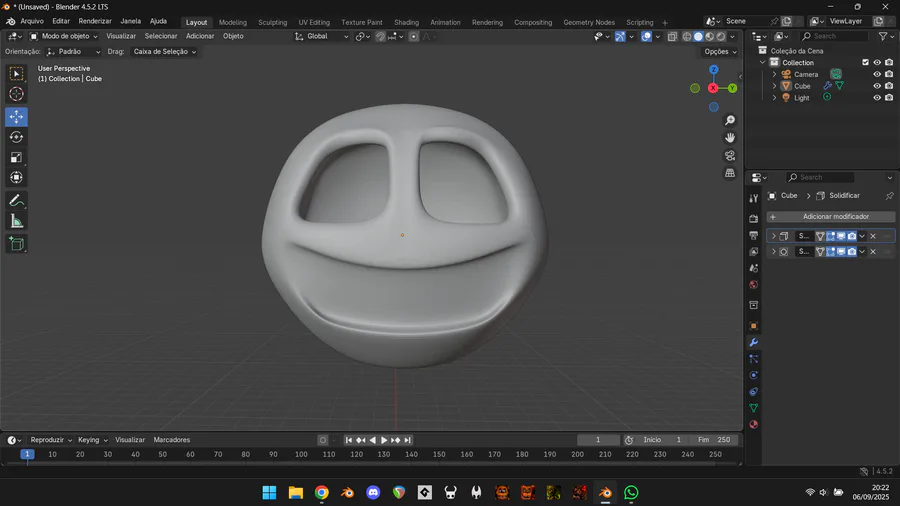
Task: Open the Material properties tab
Action: [x=754, y=425]
